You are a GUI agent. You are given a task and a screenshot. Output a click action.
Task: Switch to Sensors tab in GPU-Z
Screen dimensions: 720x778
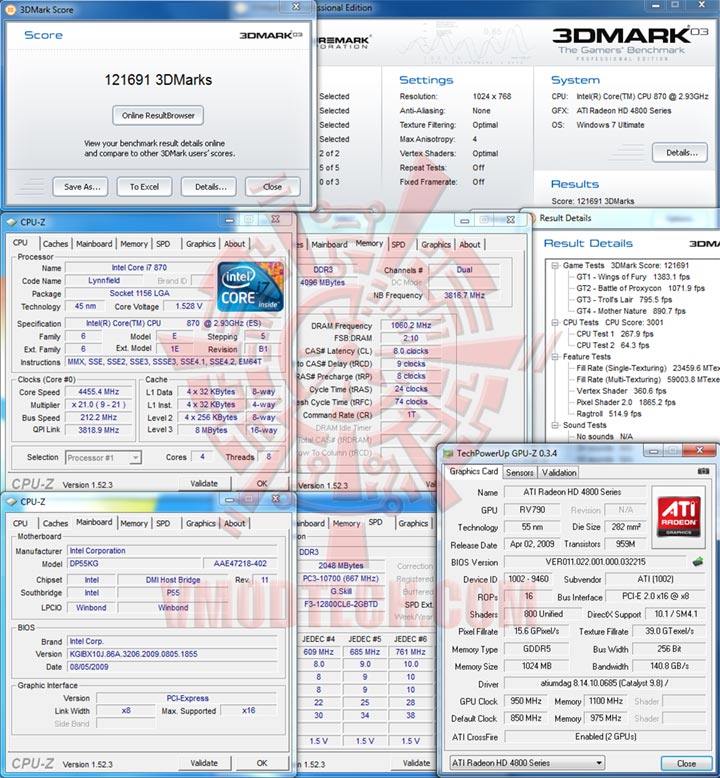(520, 472)
